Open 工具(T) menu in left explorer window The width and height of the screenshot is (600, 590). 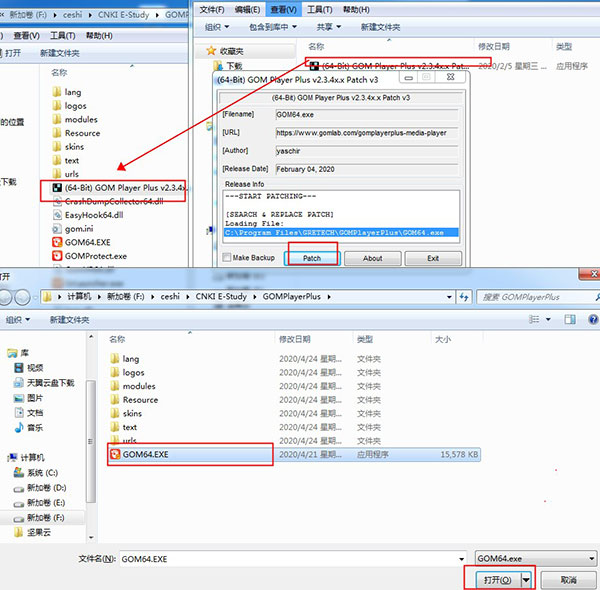(x=63, y=36)
